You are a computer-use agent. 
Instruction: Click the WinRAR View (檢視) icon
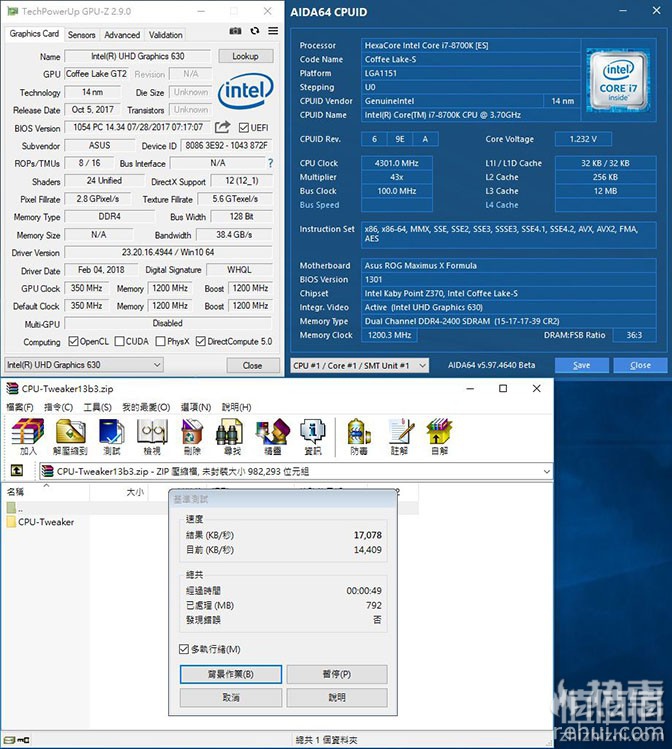[x=152, y=437]
